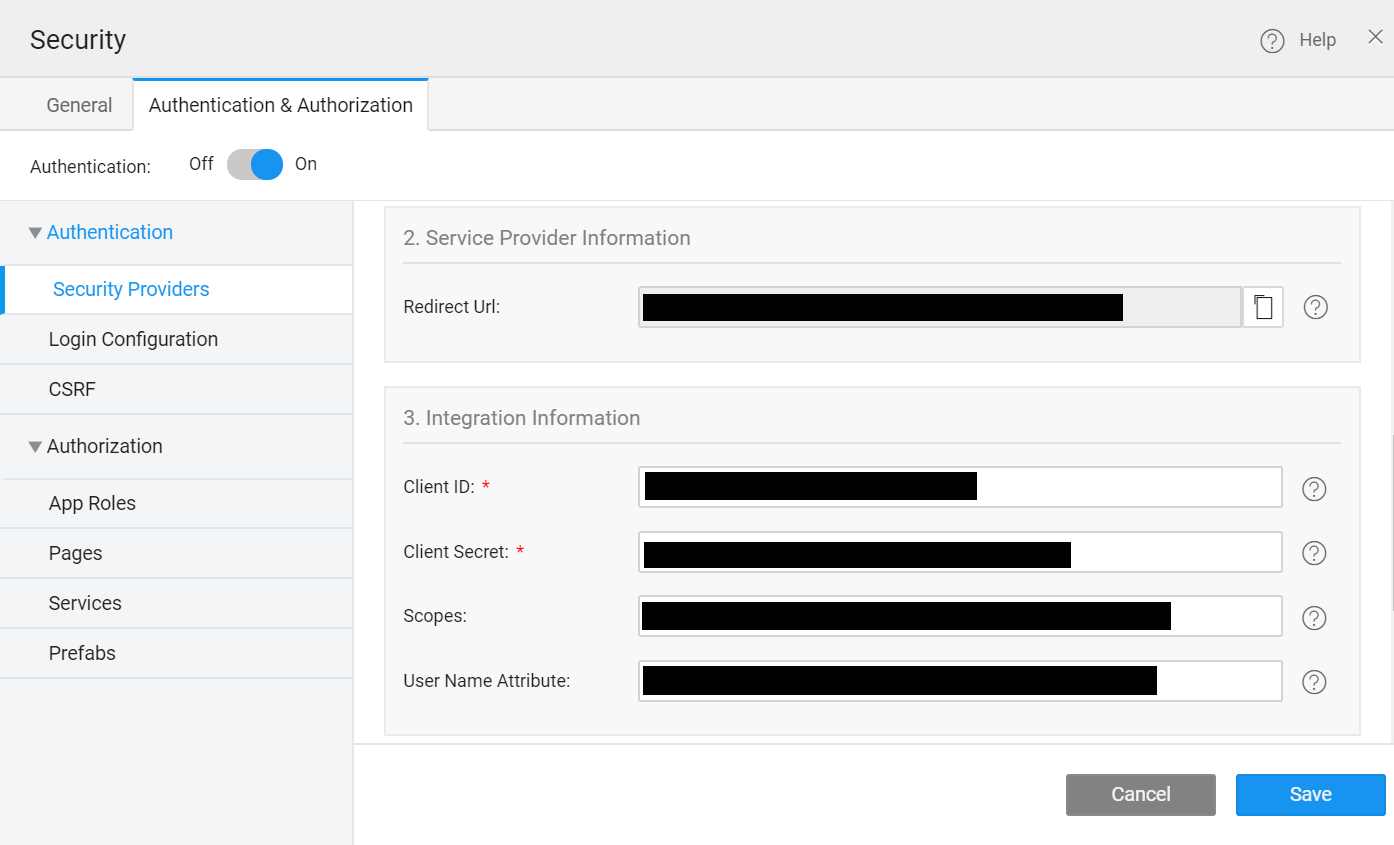
Task: Open help tooltip for Client ID
Action: click(x=1314, y=488)
